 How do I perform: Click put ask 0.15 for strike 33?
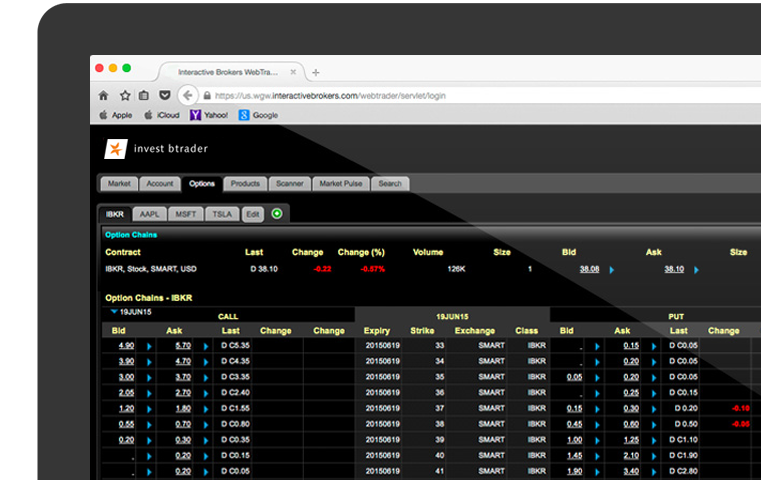[631, 346]
